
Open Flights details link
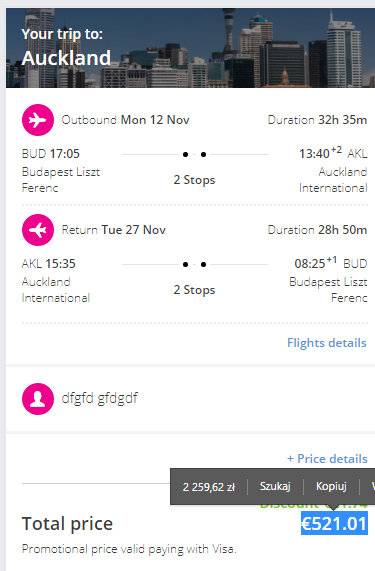click(327, 343)
